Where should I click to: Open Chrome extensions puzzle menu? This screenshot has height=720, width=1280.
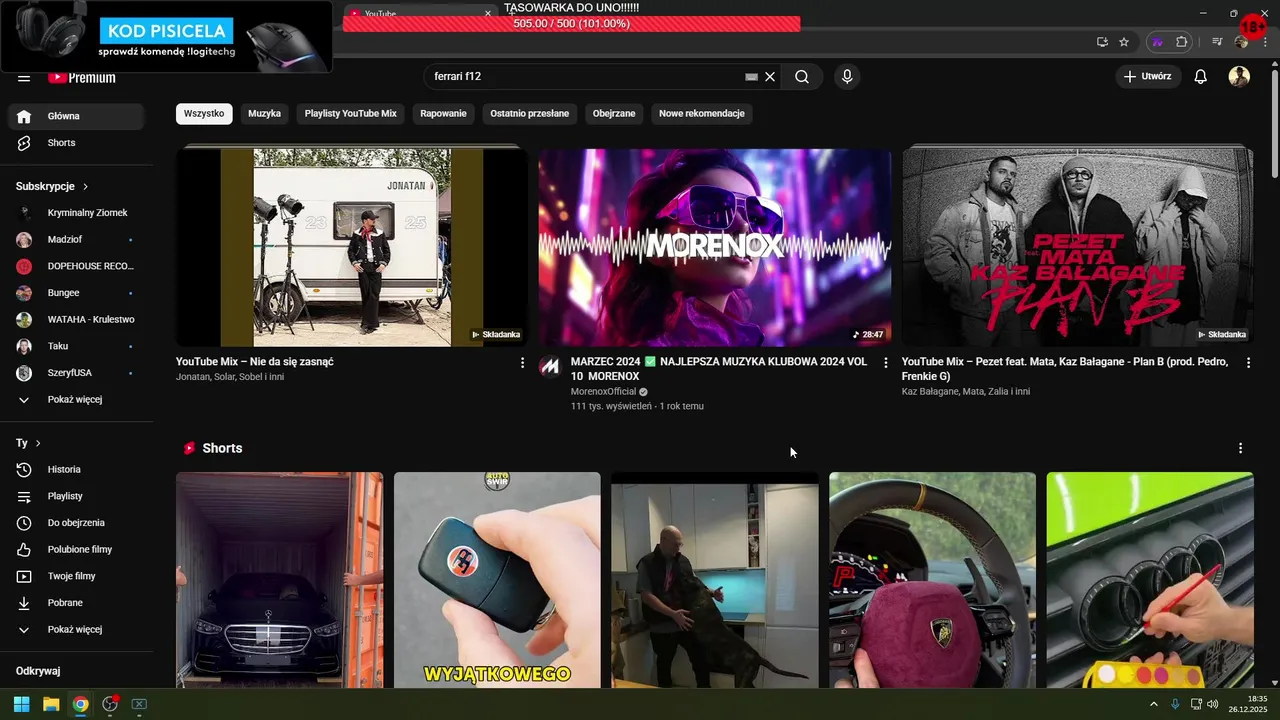[x=1181, y=42]
